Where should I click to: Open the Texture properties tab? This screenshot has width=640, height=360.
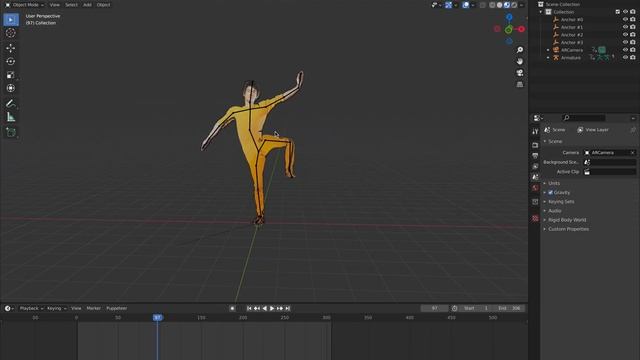click(x=535, y=219)
